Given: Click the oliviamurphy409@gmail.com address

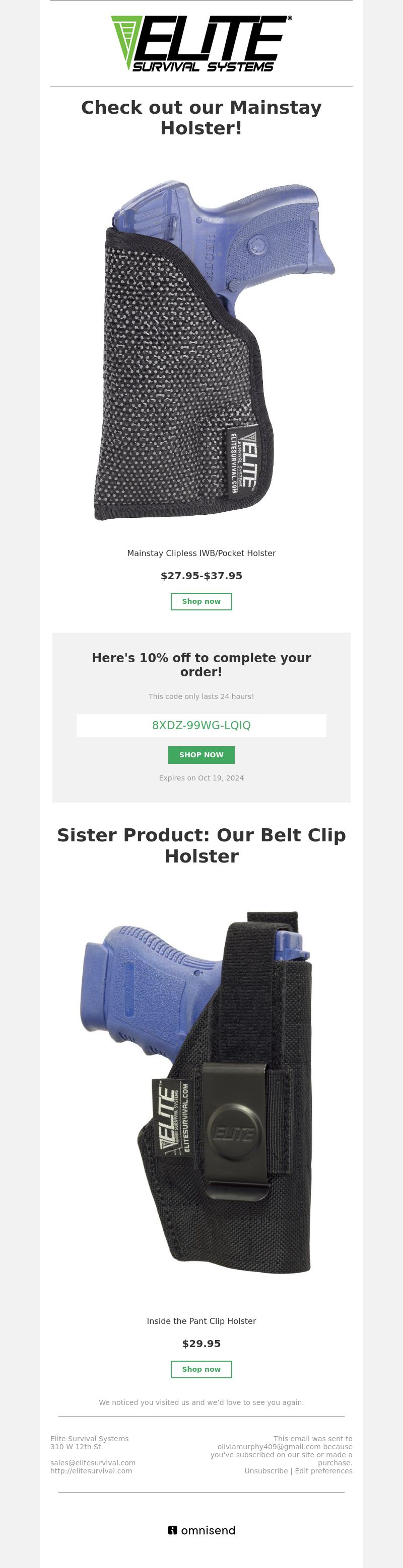Looking at the screenshot, I should [269, 1447].
